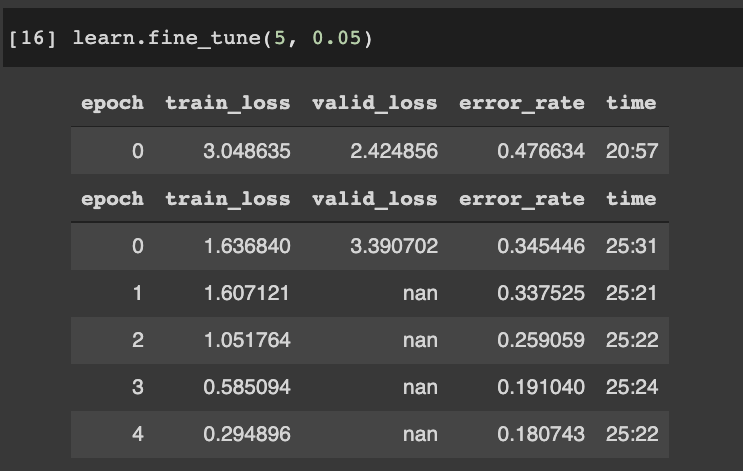Click train_loss value 3.048635
Screen dimensions: 743x471
click(x=247, y=151)
